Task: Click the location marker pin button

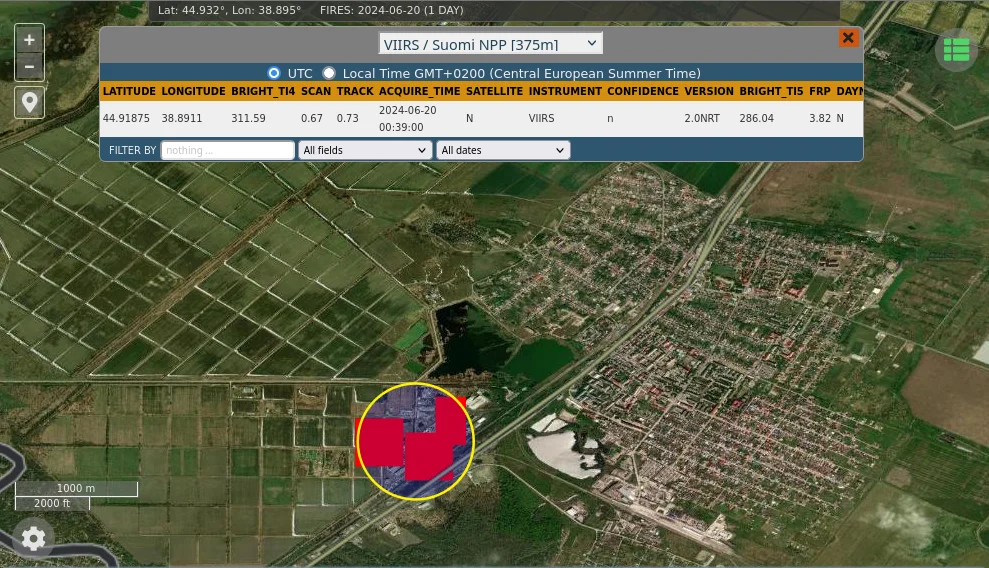Action: 29,102
